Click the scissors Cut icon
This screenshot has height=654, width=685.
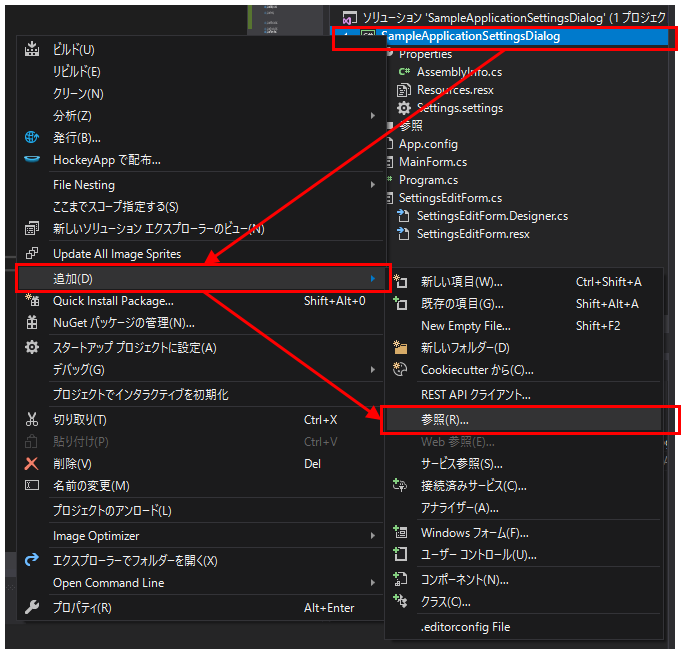(x=31, y=419)
